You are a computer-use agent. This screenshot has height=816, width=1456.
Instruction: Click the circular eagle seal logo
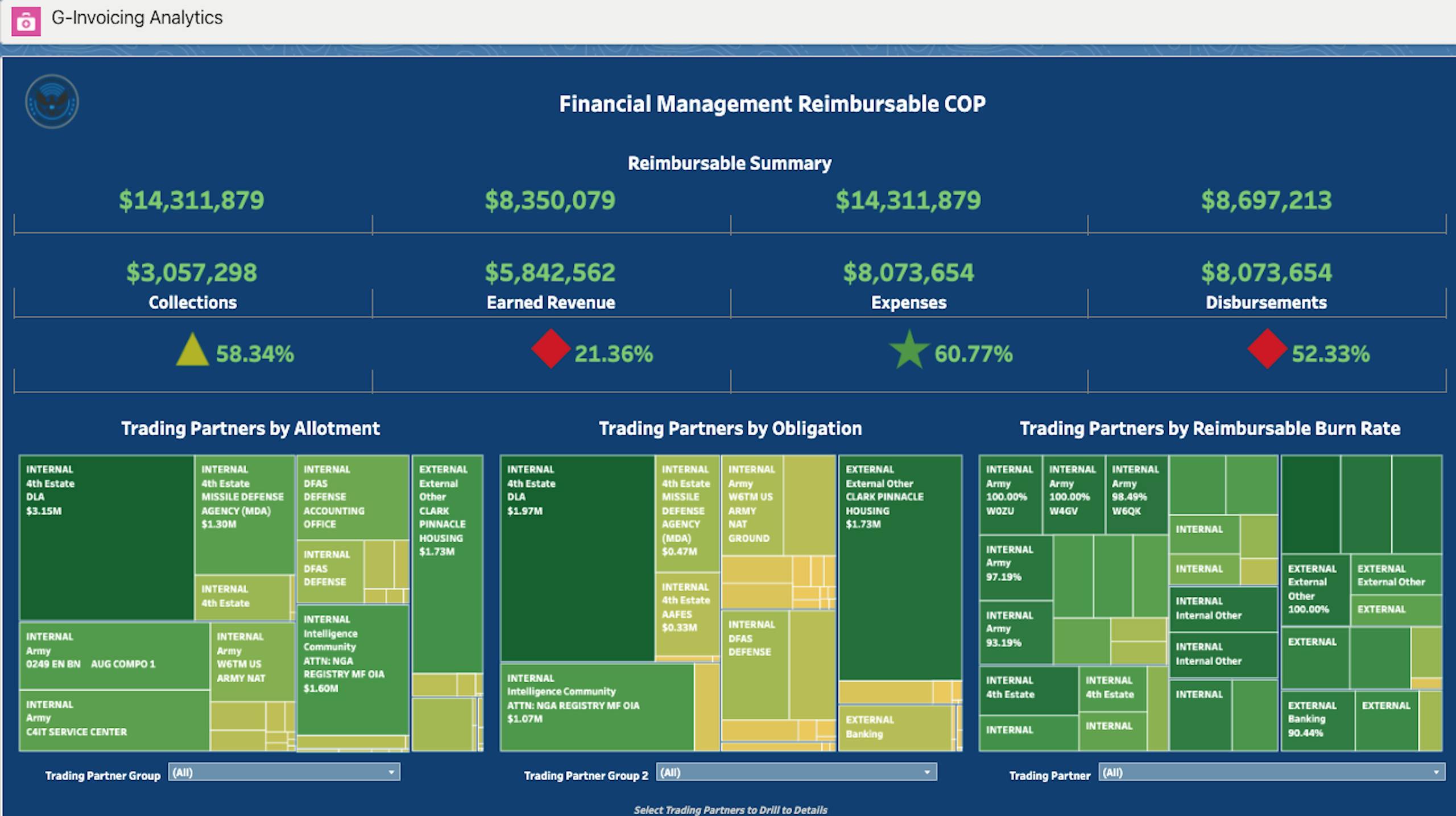pyautogui.click(x=52, y=102)
